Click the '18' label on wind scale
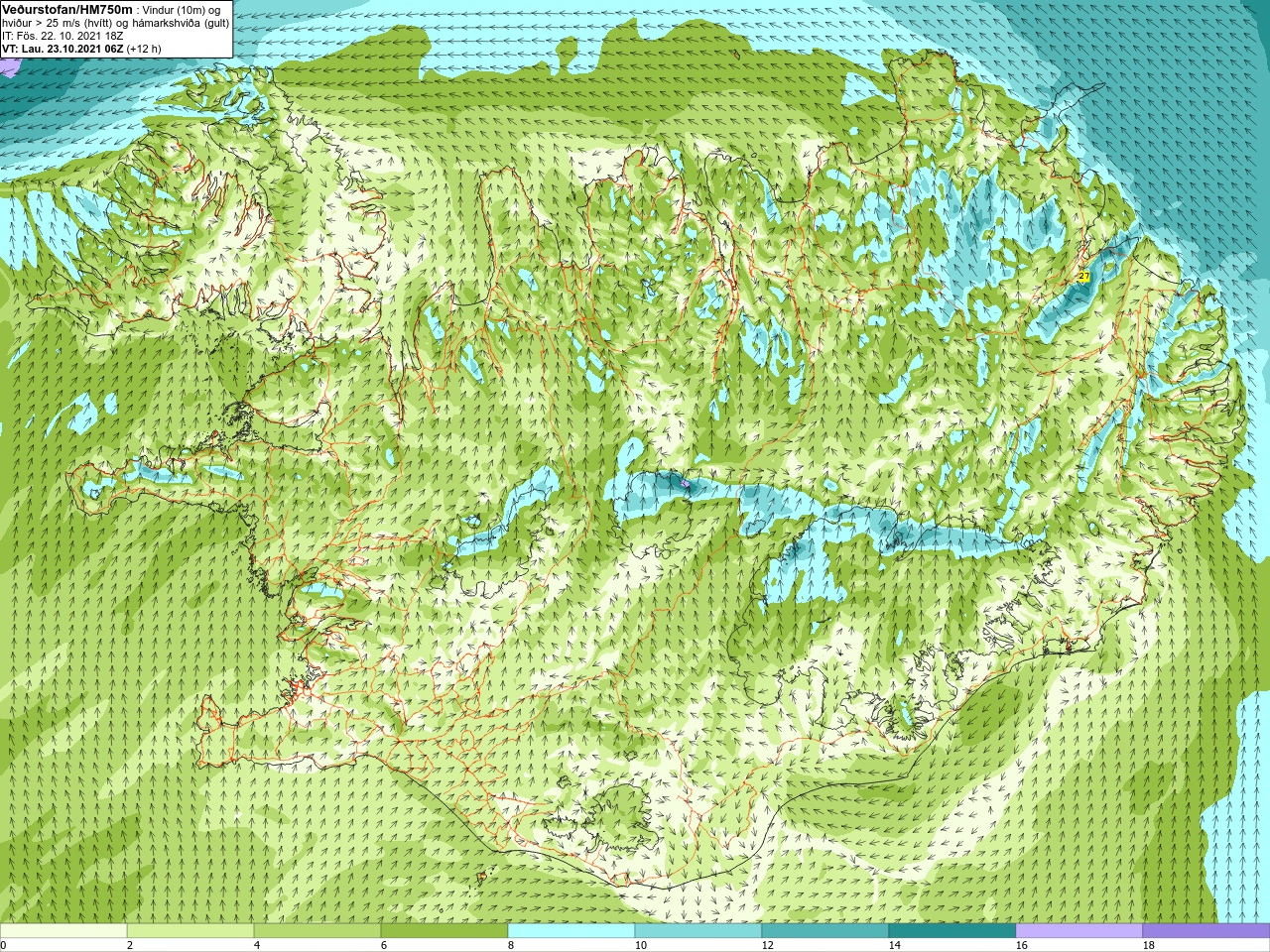 click(x=1148, y=945)
